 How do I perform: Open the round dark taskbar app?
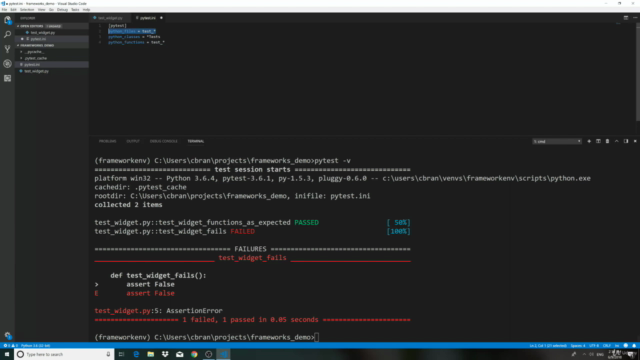click(209, 354)
